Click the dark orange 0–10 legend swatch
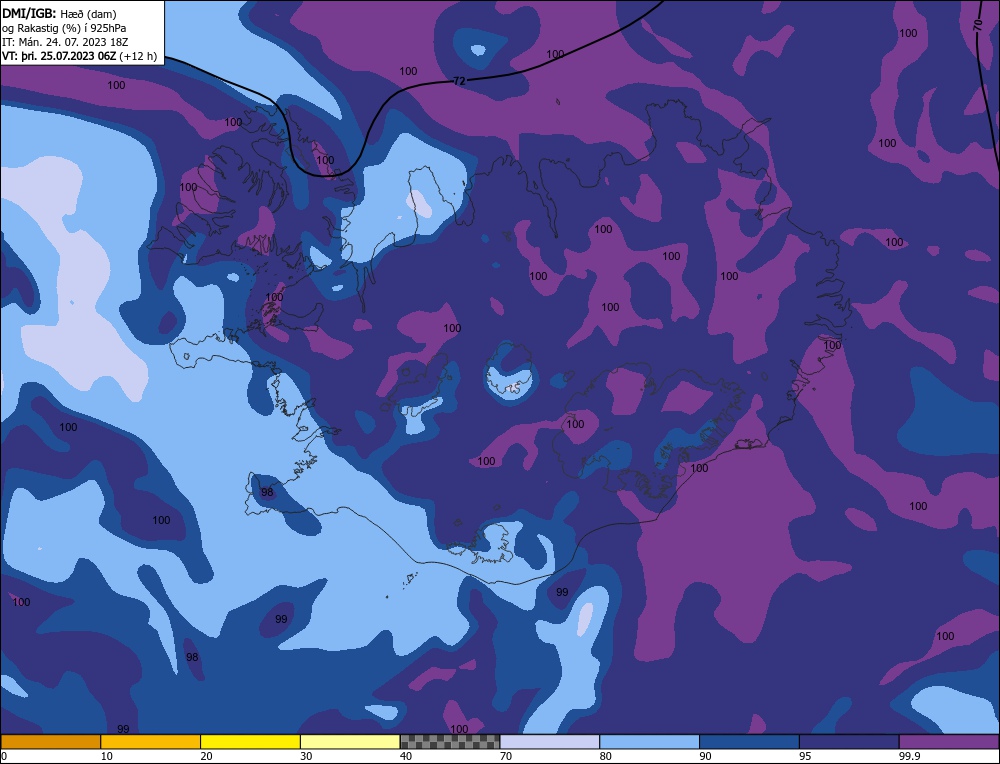 (50, 742)
